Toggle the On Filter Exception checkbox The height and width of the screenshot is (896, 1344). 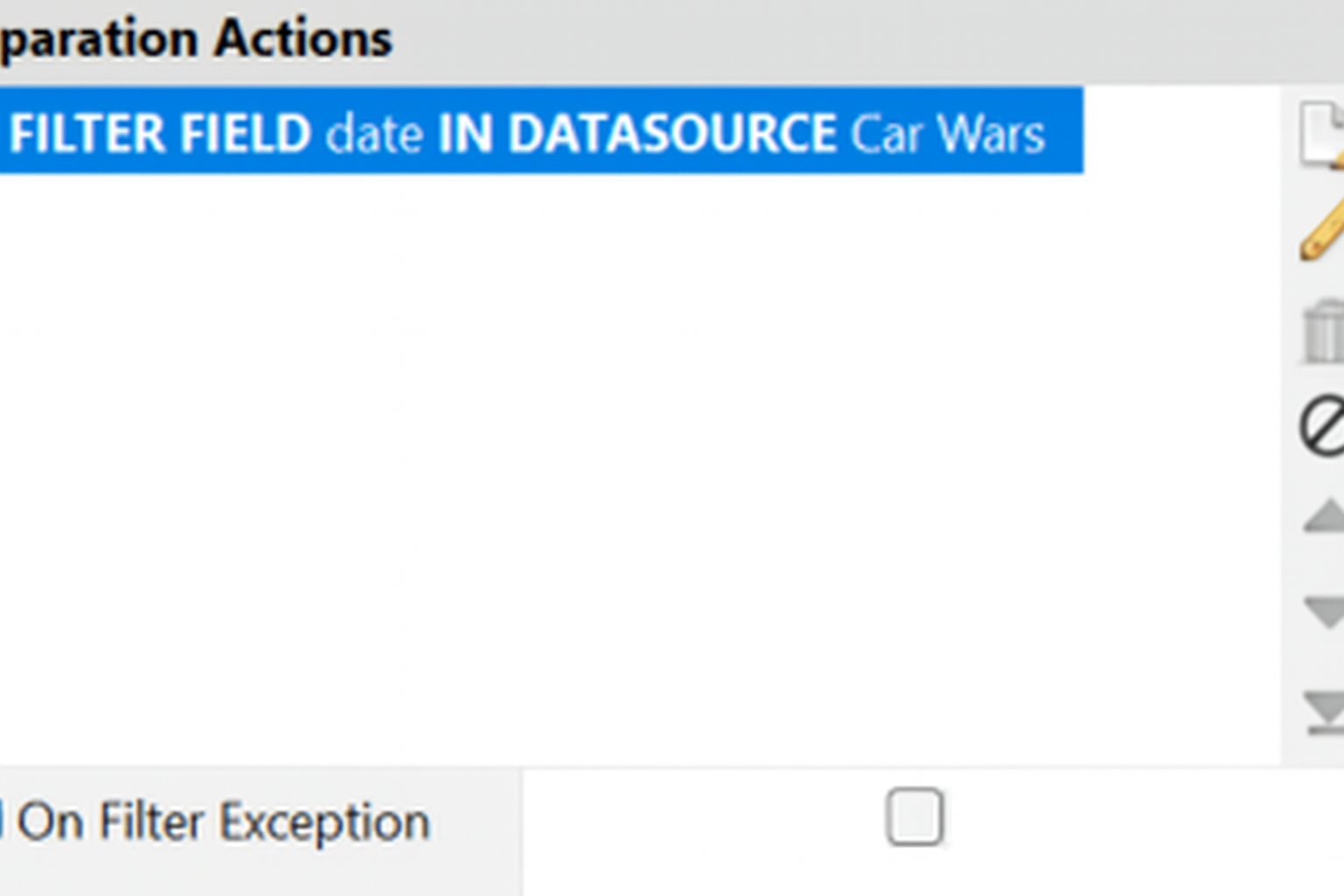[914, 817]
